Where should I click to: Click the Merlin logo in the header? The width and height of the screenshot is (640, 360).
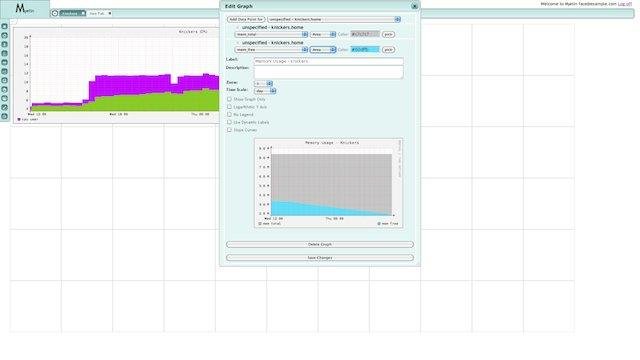[24, 9]
